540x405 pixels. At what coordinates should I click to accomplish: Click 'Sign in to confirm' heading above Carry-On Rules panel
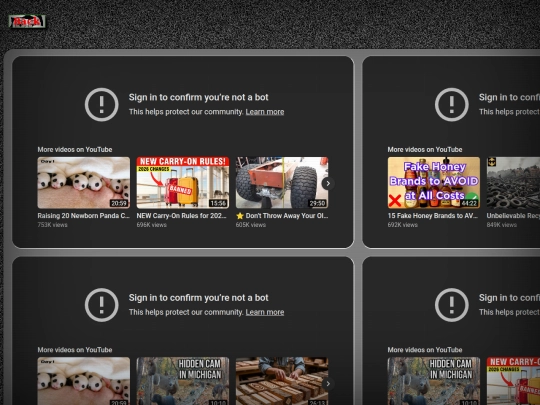198,97
